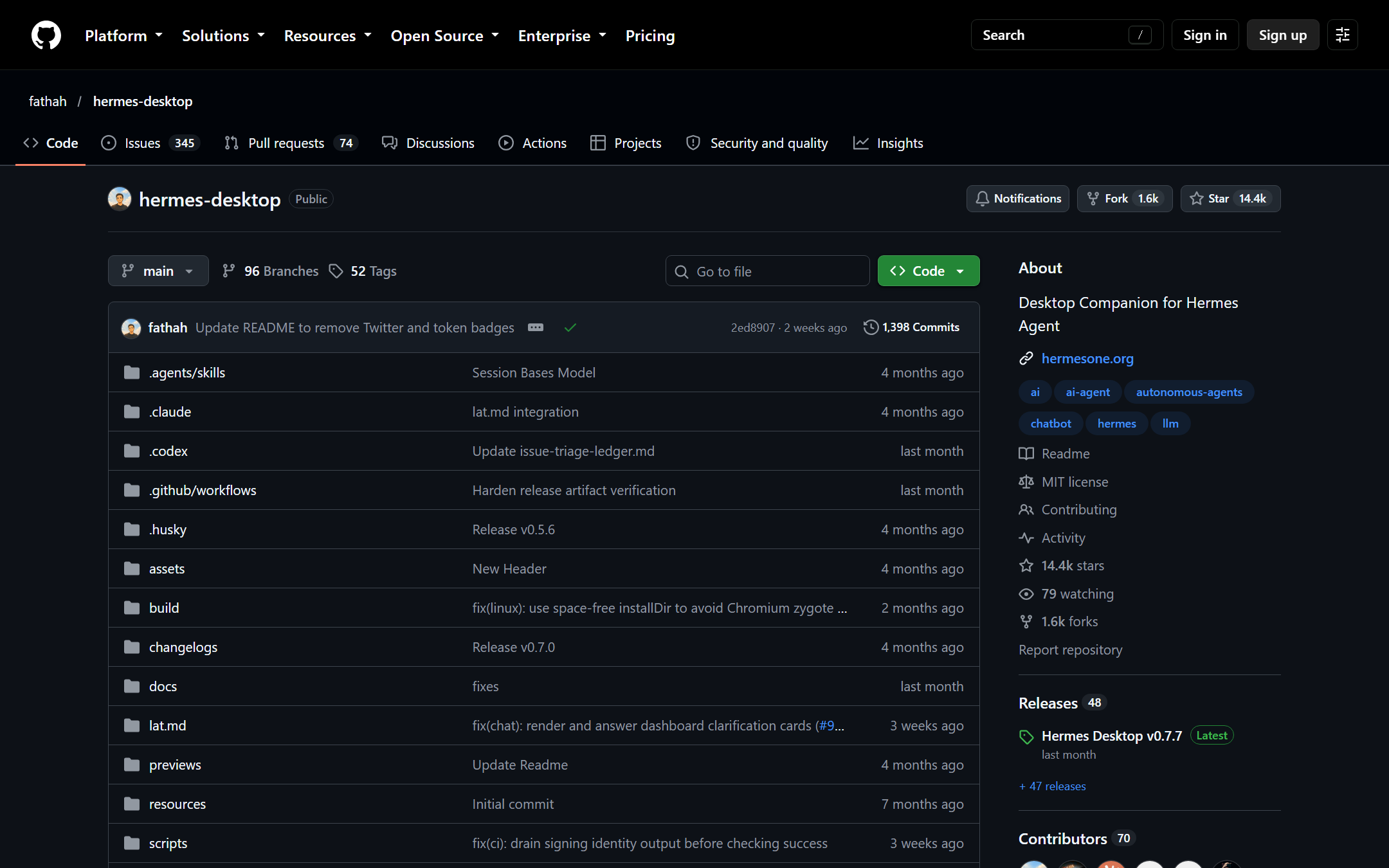Open the .codex folder icon

[x=132, y=451]
